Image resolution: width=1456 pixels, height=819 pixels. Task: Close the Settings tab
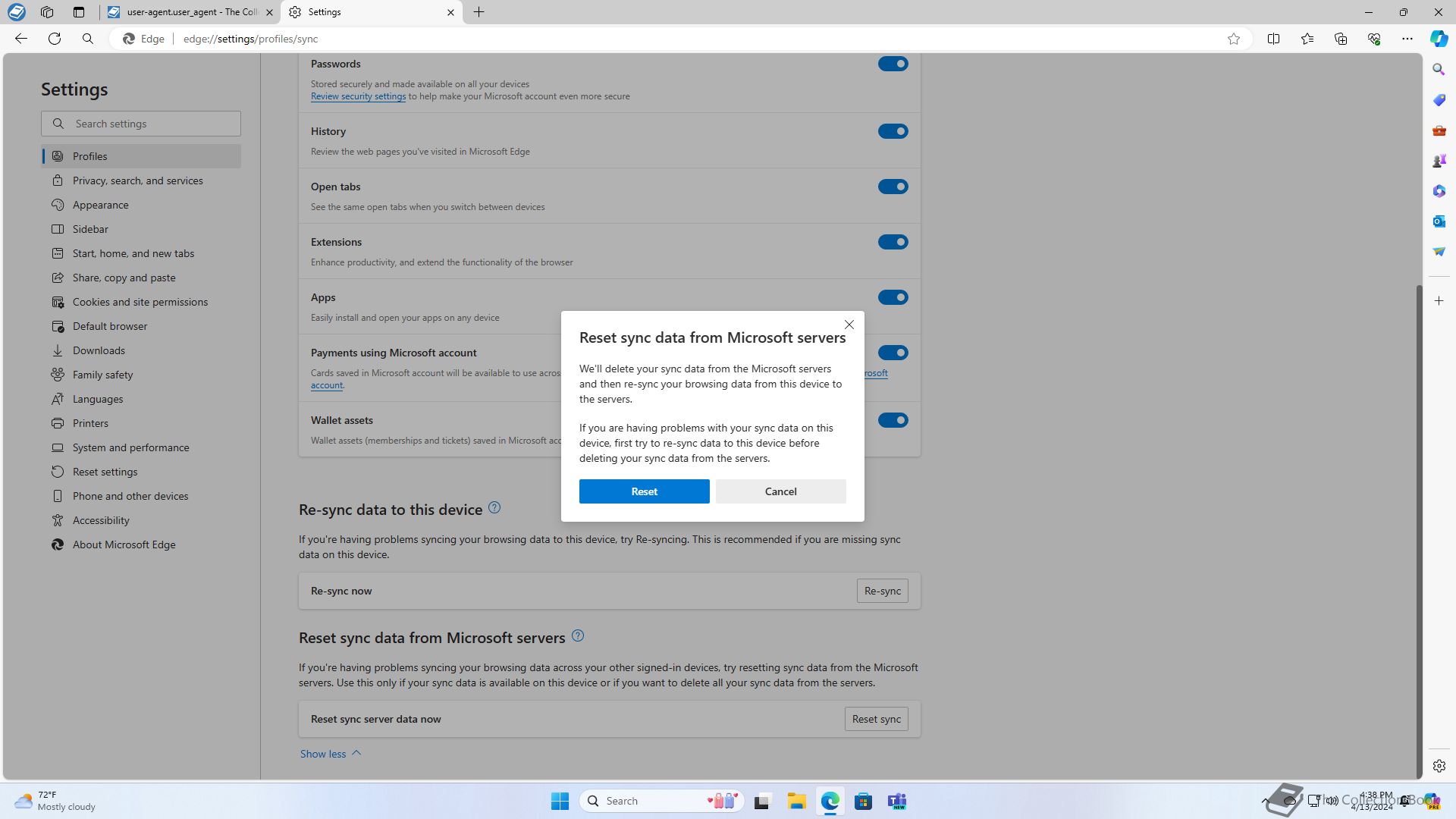(450, 12)
